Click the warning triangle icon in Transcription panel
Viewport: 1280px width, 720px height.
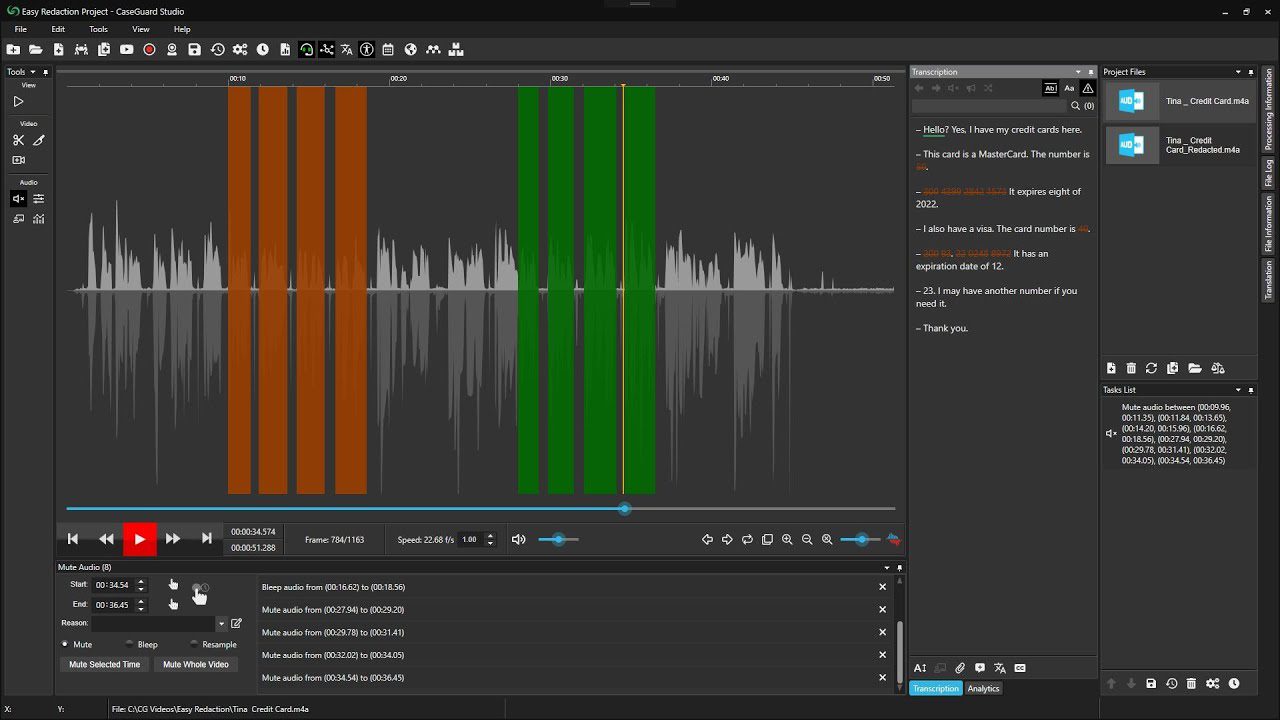coord(1087,88)
